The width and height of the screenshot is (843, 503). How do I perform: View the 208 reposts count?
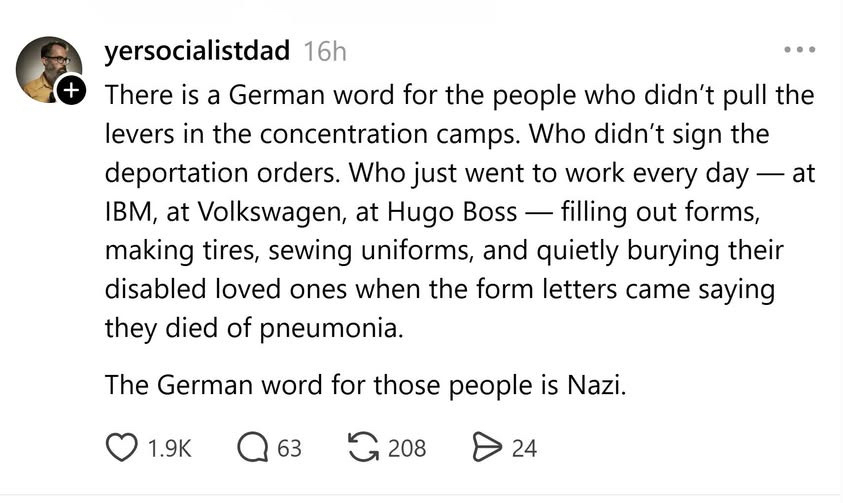pos(406,449)
